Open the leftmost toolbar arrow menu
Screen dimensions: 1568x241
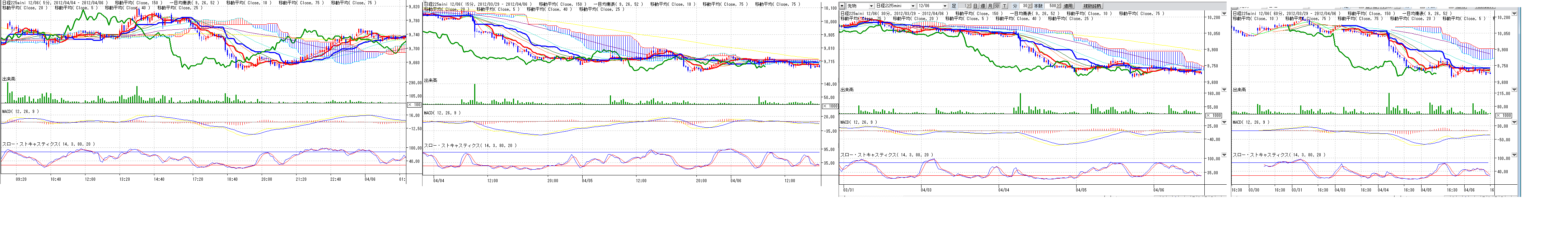(x=842, y=6)
